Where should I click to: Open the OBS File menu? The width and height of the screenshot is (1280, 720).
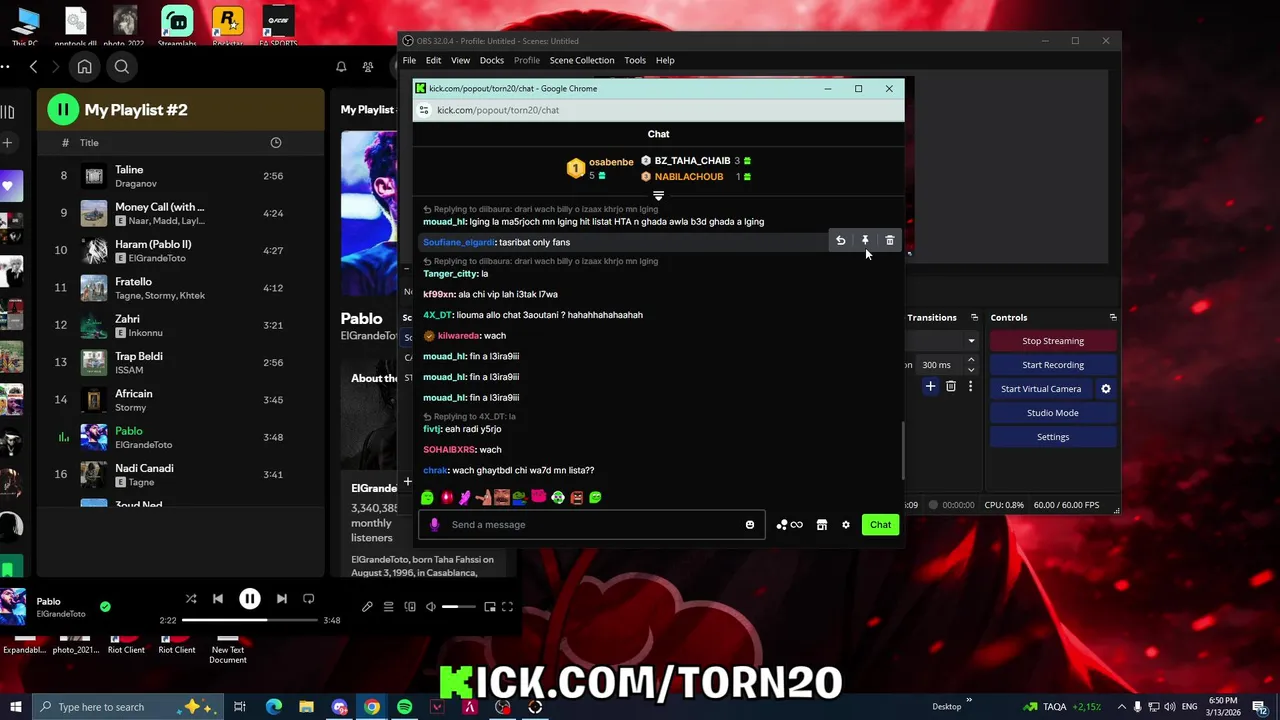pyautogui.click(x=410, y=60)
